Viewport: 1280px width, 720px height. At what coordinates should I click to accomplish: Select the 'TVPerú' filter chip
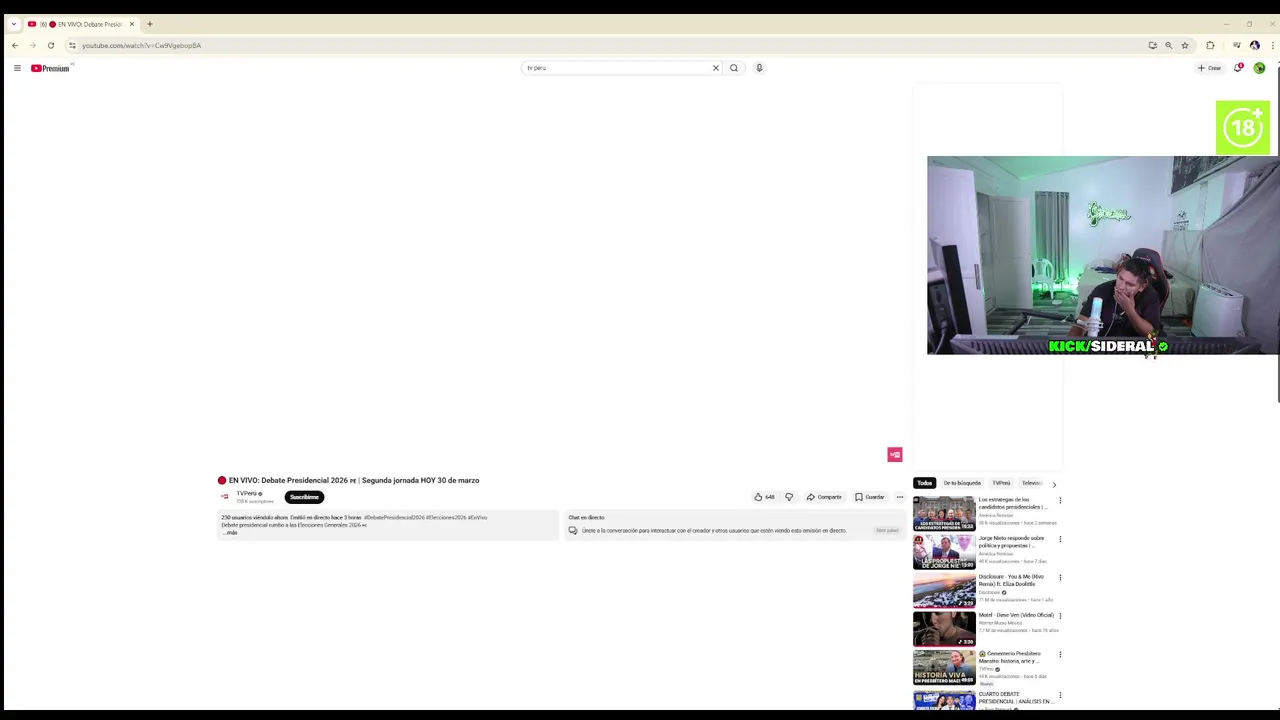(x=1001, y=483)
